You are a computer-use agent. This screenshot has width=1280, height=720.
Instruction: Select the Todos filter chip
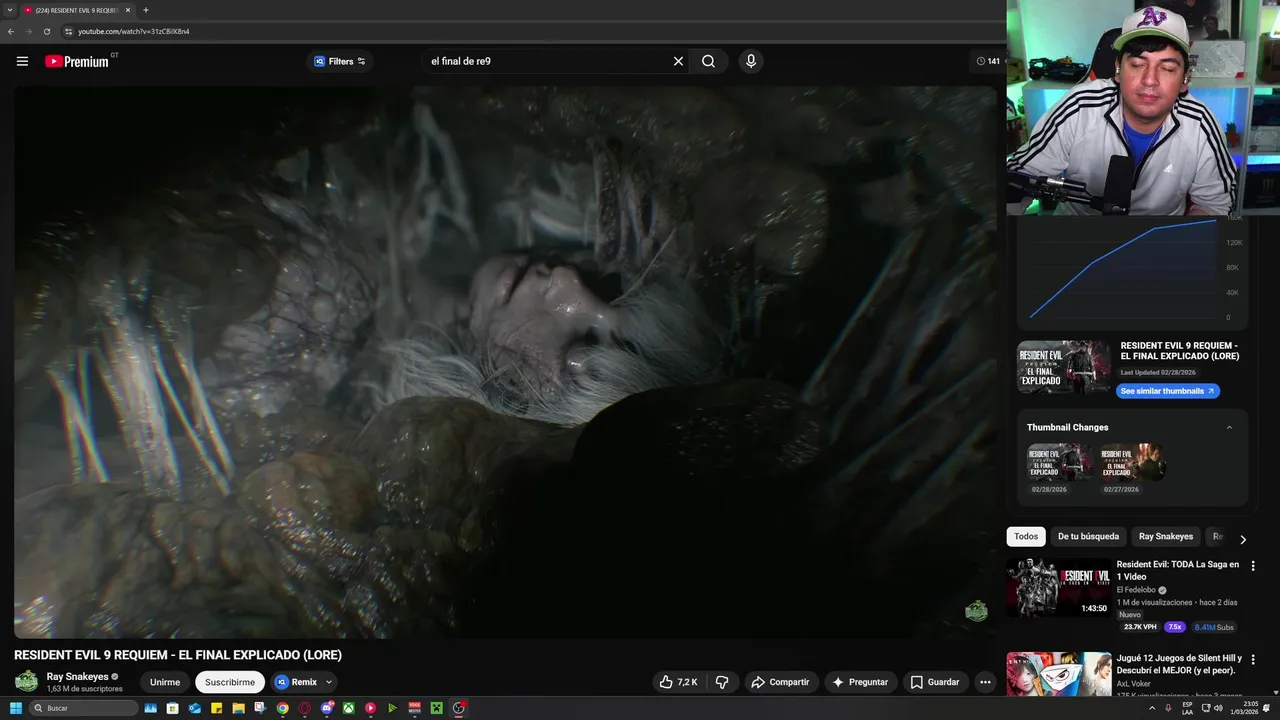tap(1026, 536)
